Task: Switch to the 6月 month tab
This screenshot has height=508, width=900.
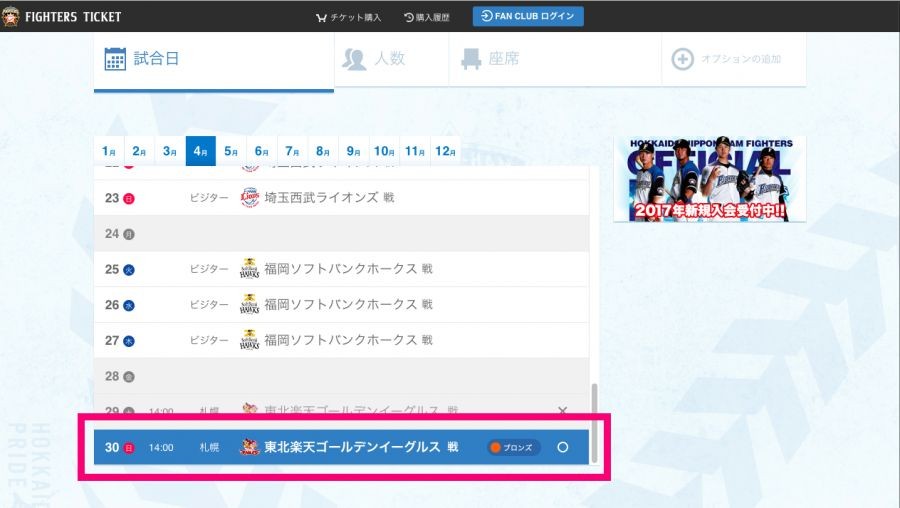Action: (x=262, y=151)
